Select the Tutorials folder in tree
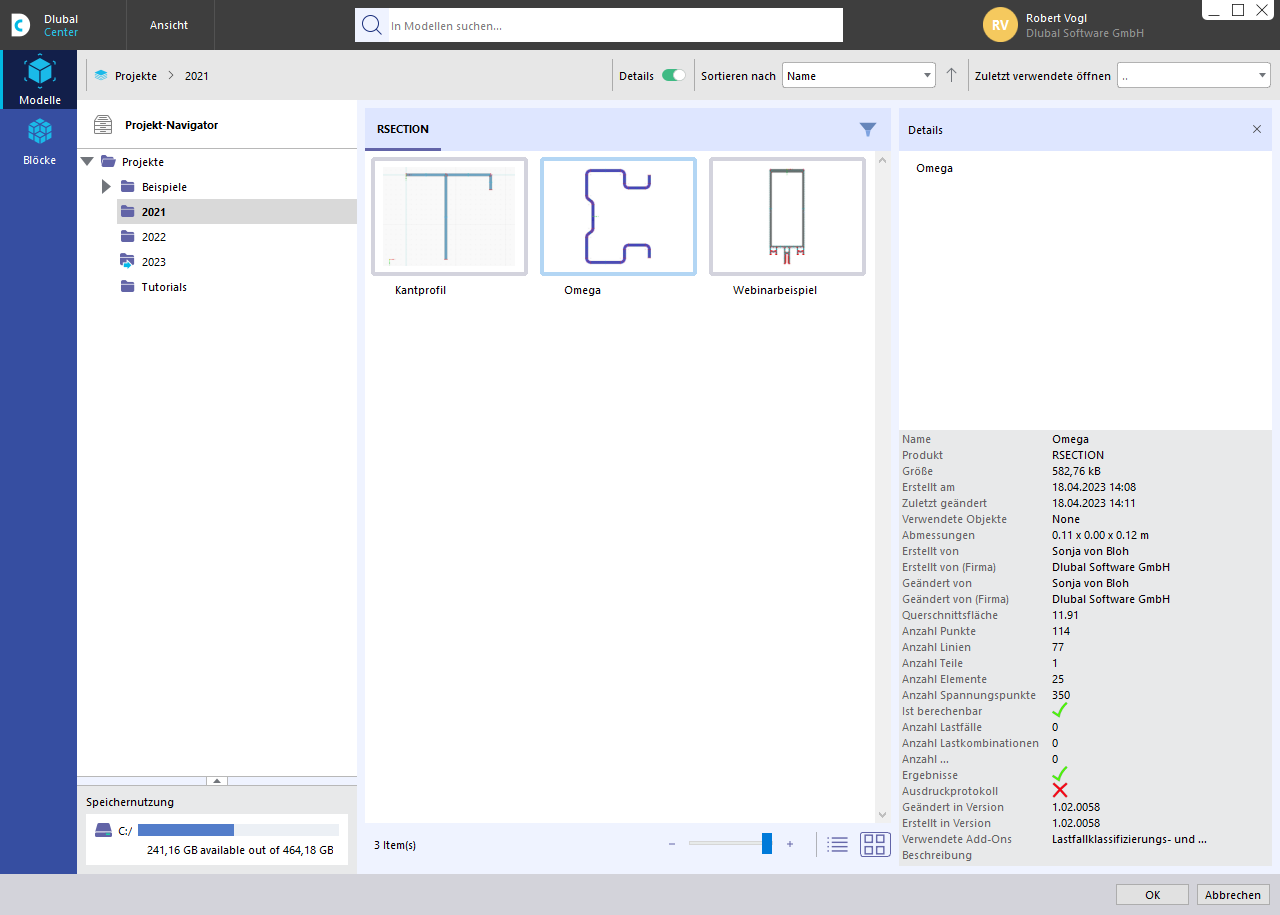 click(x=164, y=287)
